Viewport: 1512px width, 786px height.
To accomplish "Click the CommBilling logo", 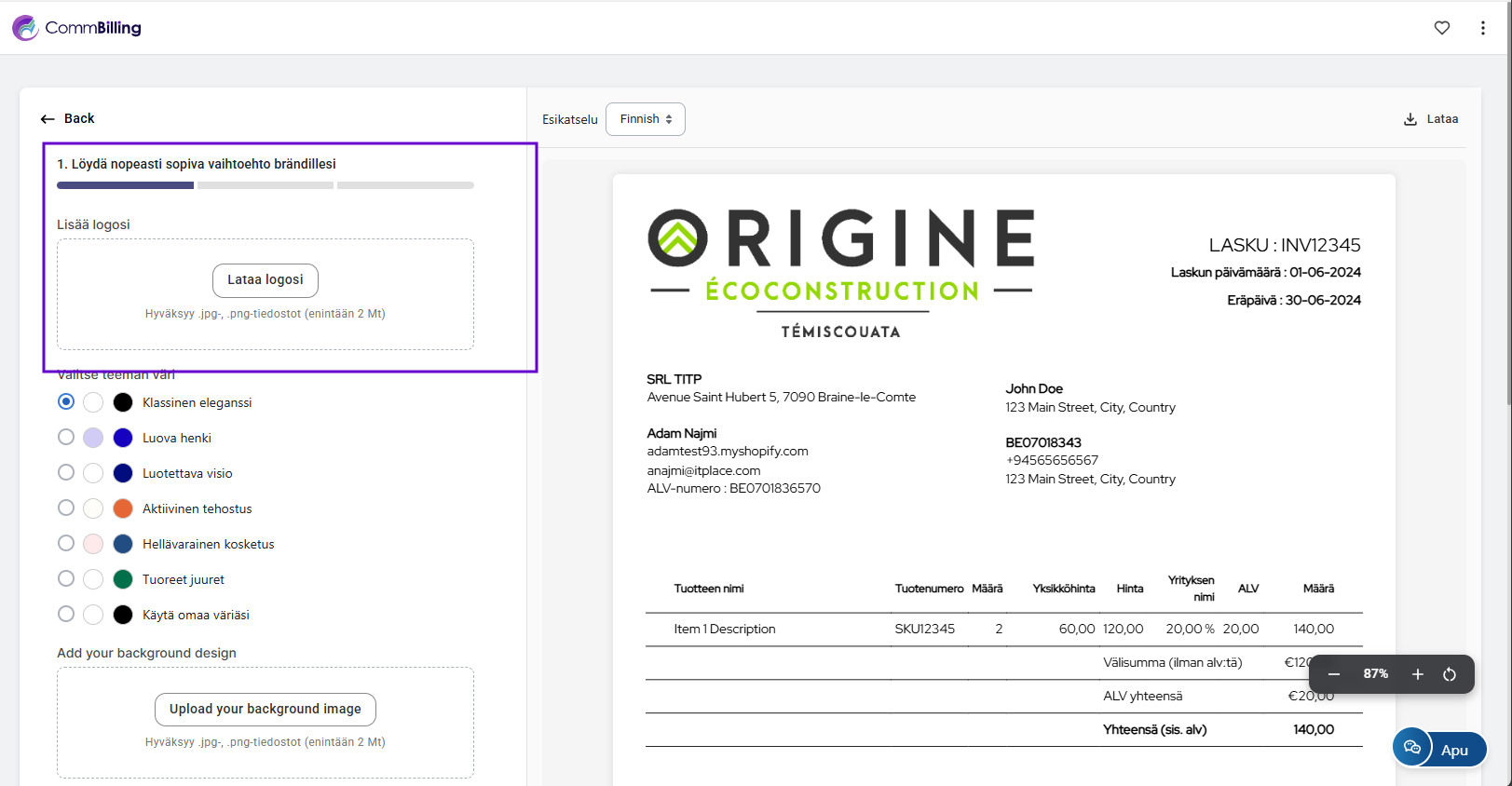I will point(76,28).
